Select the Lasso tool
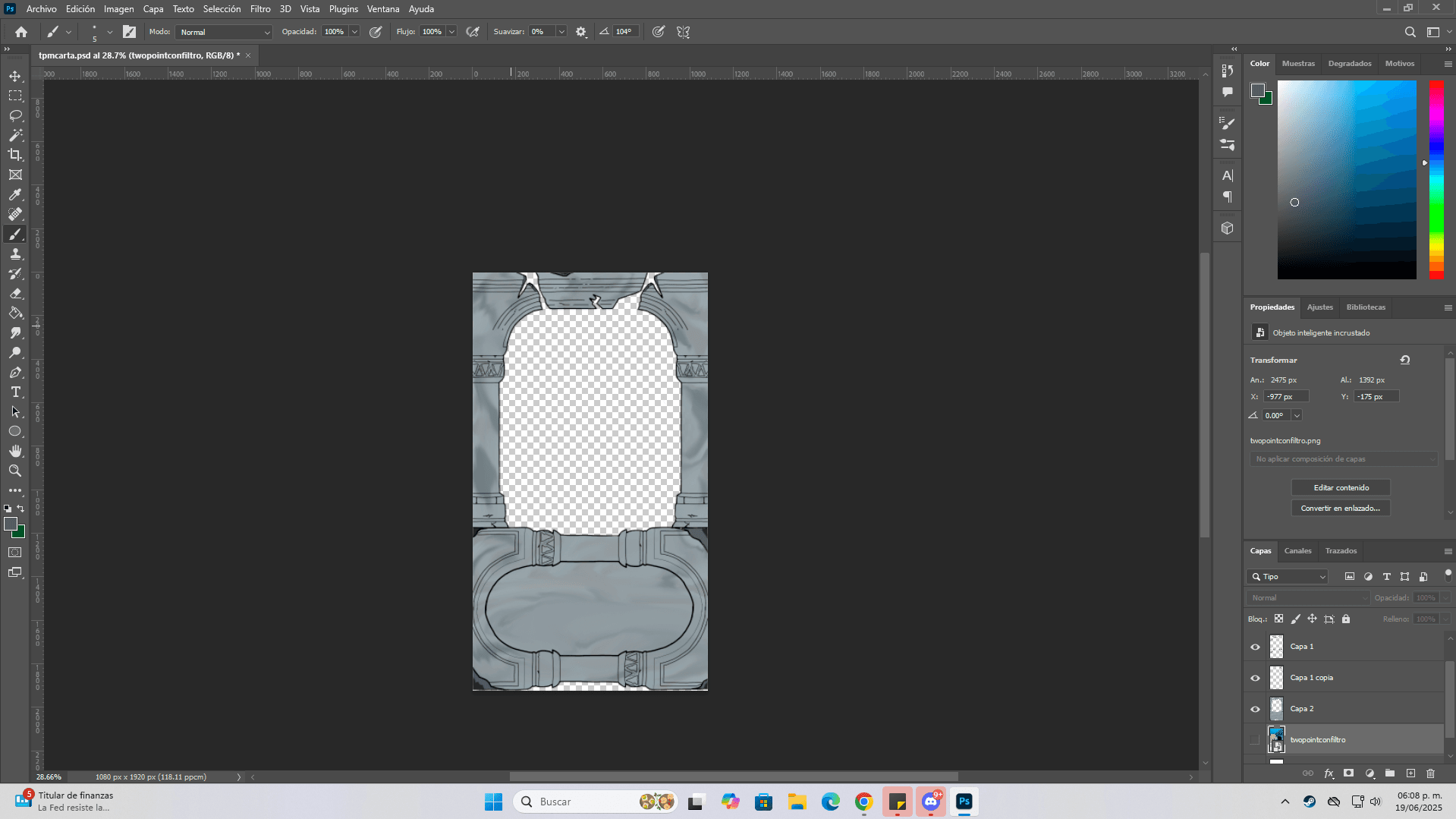Screen dimensions: 1456x819 point(15,115)
